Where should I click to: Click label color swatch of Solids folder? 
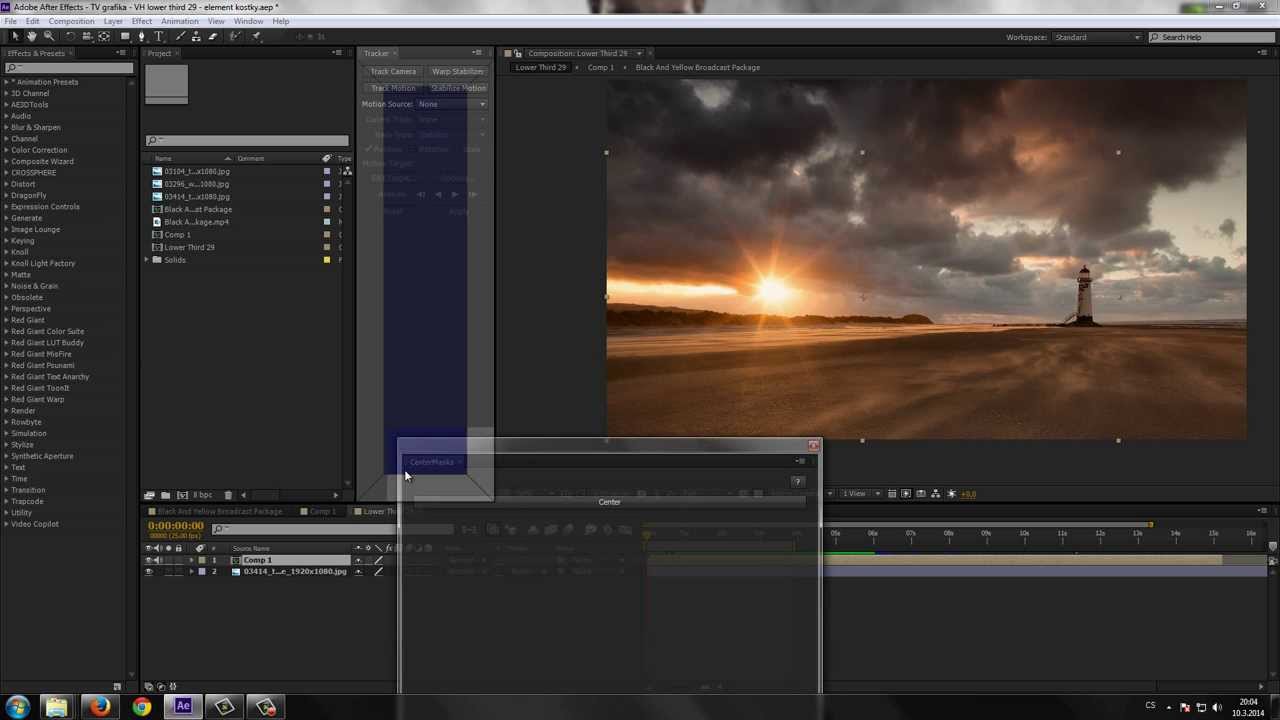tap(327, 260)
